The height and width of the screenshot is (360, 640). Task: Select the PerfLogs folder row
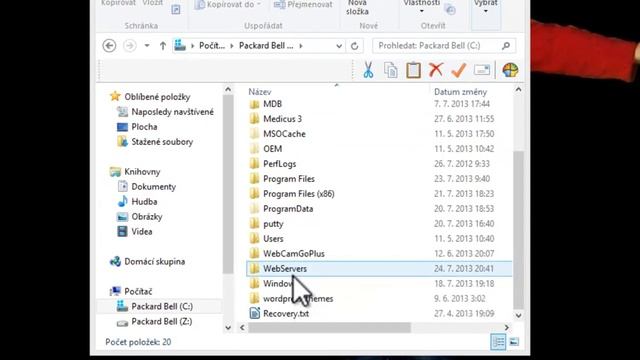[380, 164]
